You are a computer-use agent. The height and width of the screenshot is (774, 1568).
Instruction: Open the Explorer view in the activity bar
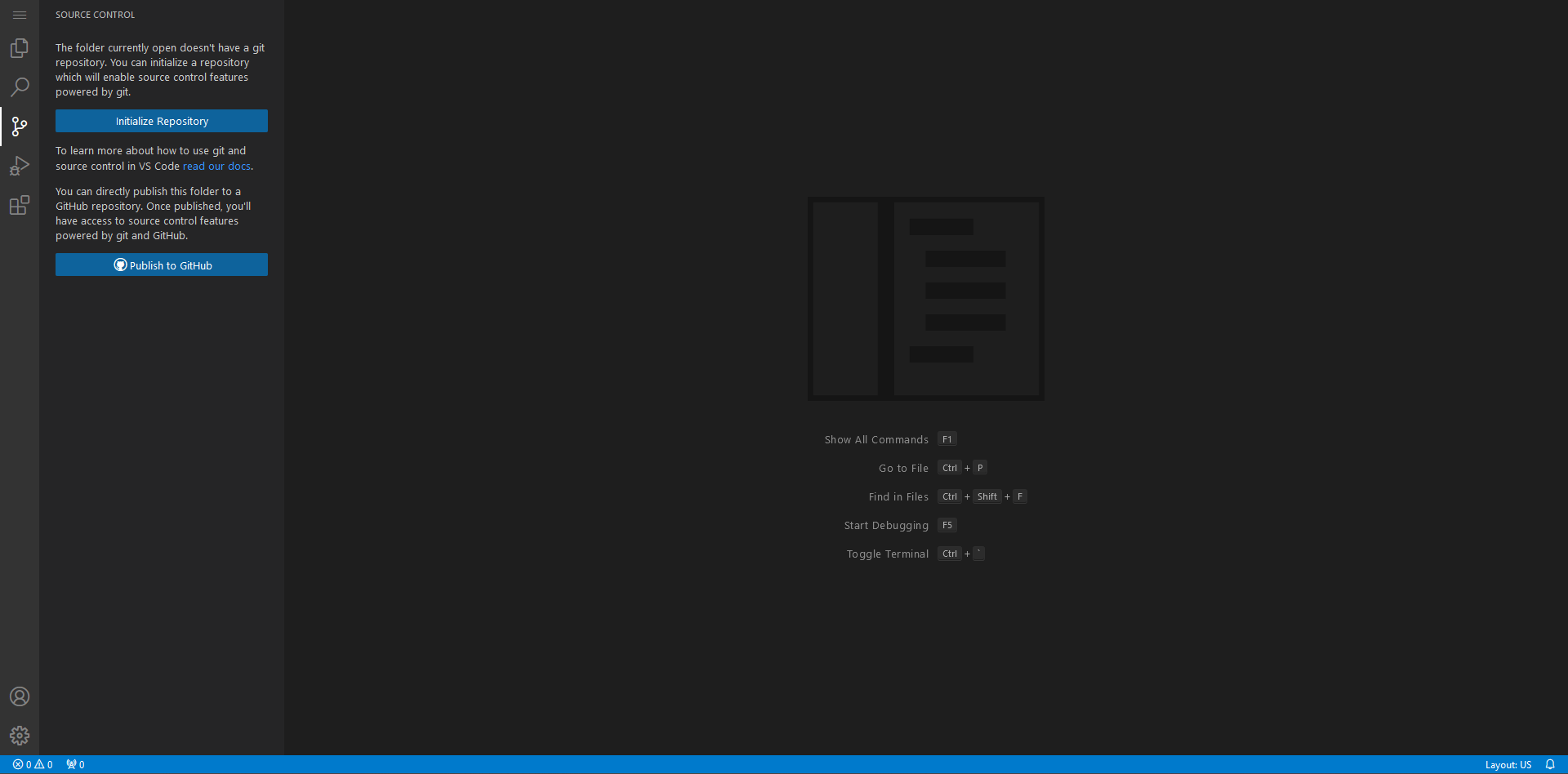click(20, 47)
